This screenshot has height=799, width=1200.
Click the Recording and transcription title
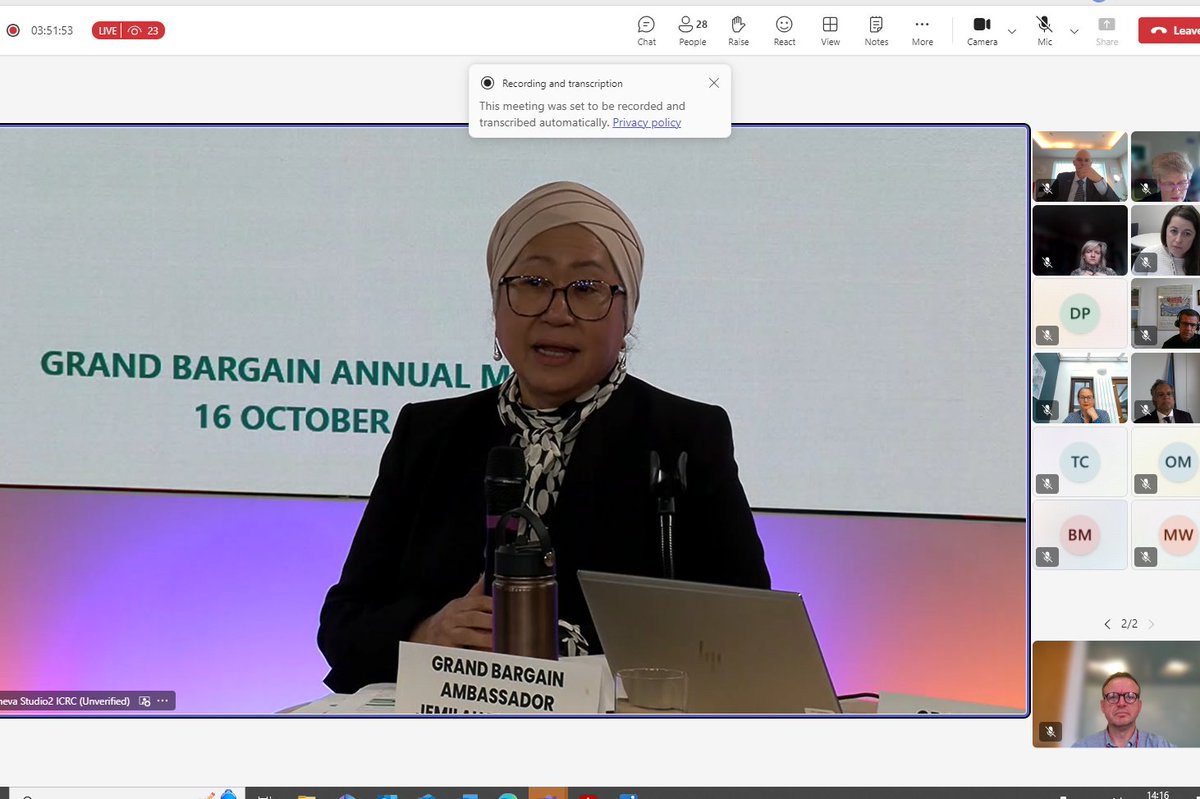coord(562,84)
